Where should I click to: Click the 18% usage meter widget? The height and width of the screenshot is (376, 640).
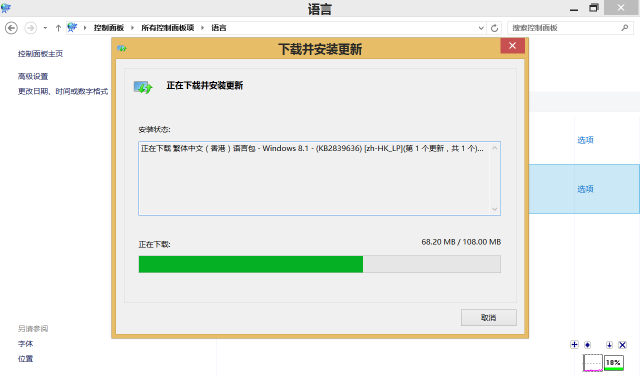613,363
